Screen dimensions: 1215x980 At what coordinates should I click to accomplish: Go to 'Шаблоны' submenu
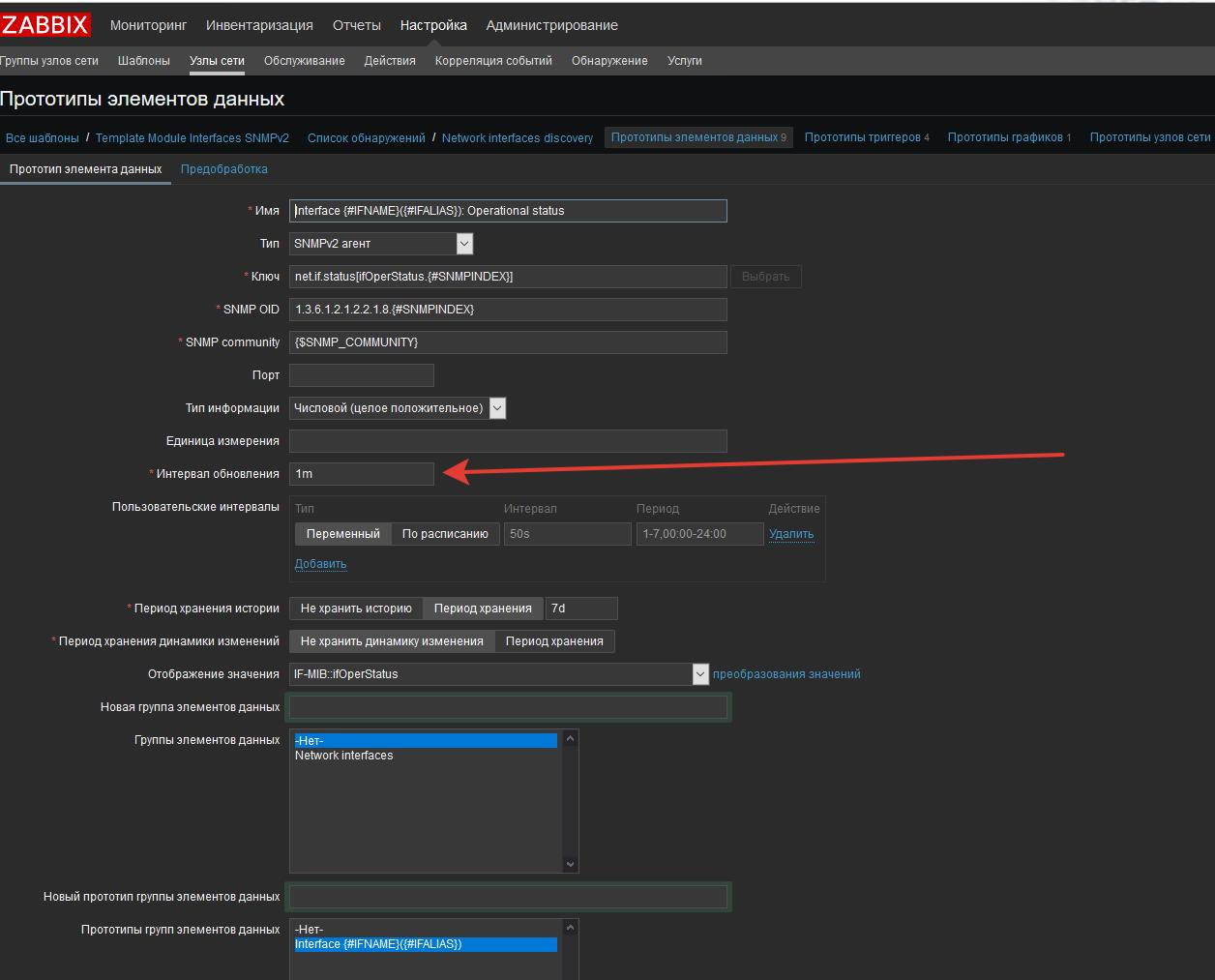143,61
